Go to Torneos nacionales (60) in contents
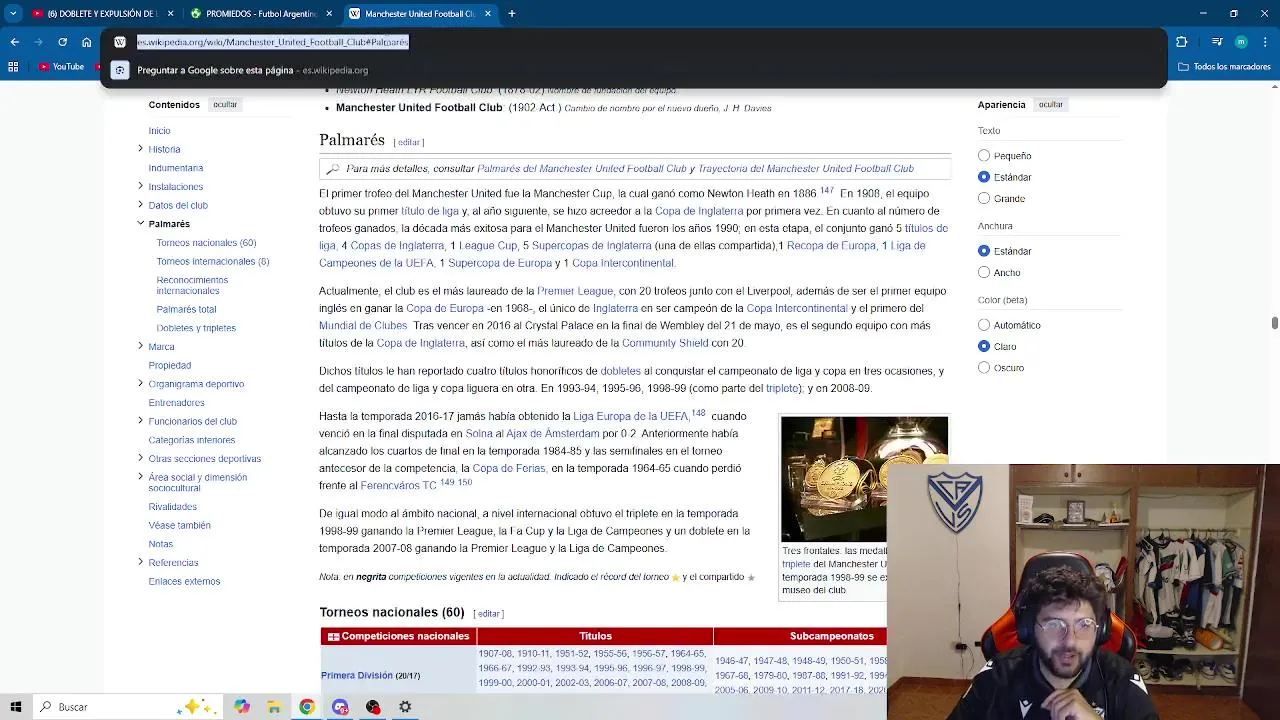Viewport: 1280px width, 720px height. pyautogui.click(x=206, y=243)
